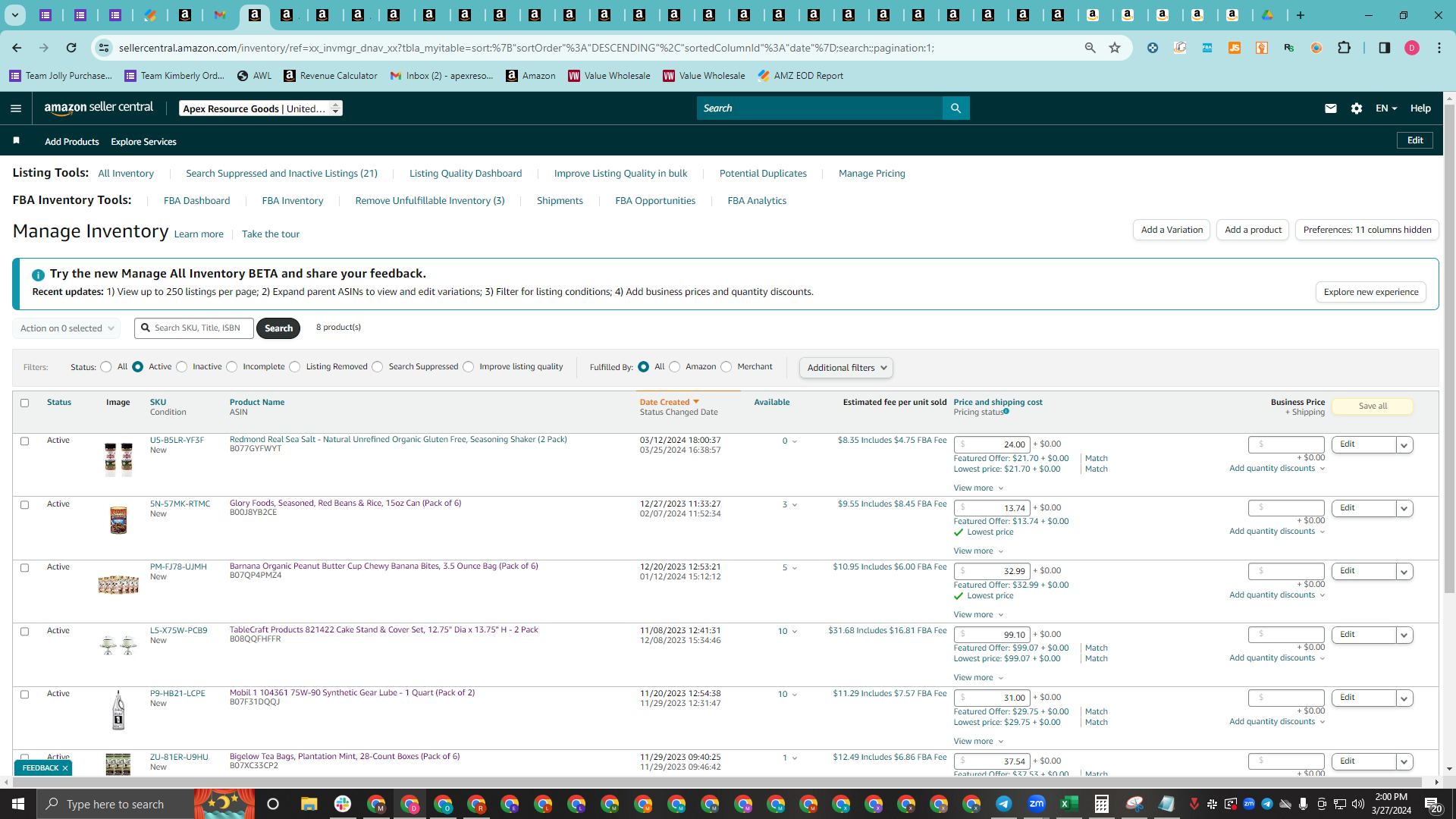Open Search Suppressed and Inactive Listings (21)
The height and width of the screenshot is (819, 1456).
coord(281,174)
